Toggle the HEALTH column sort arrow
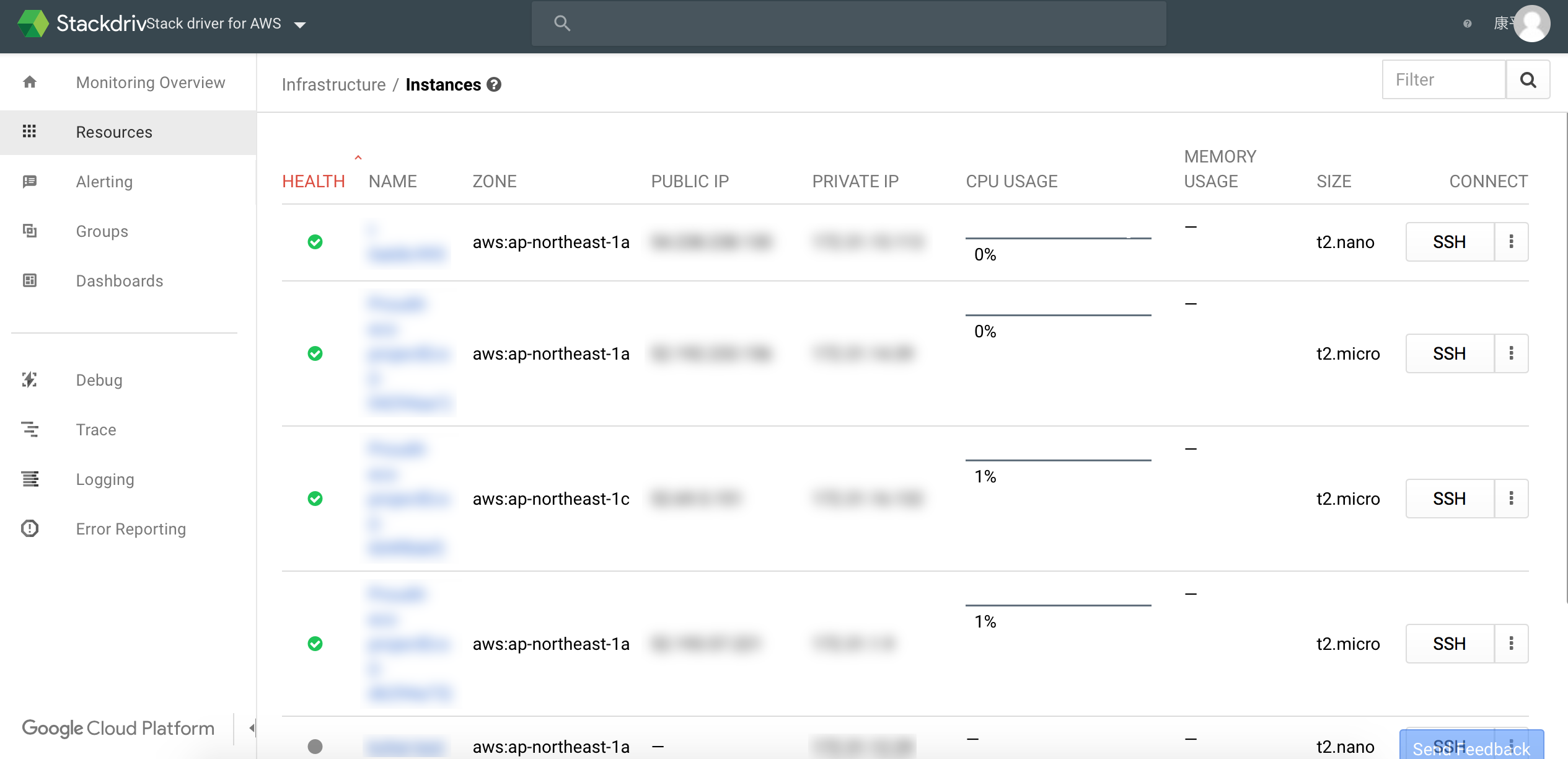This screenshot has height=759, width=1568. pyautogui.click(x=358, y=158)
